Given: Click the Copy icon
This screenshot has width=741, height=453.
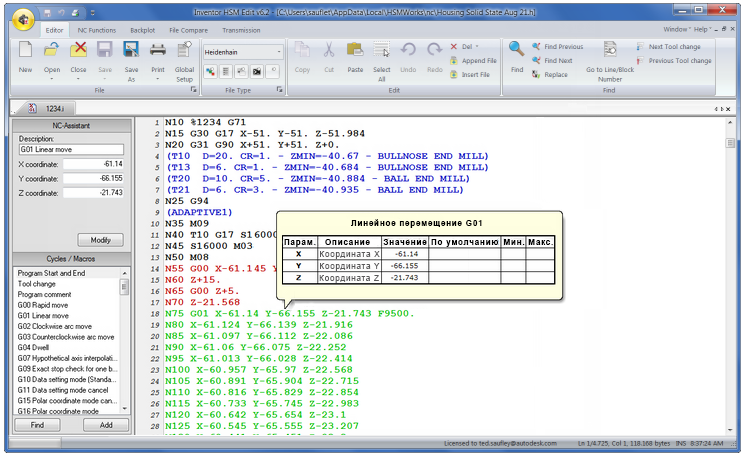Looking at the screenshot, I should click(302, 50).
